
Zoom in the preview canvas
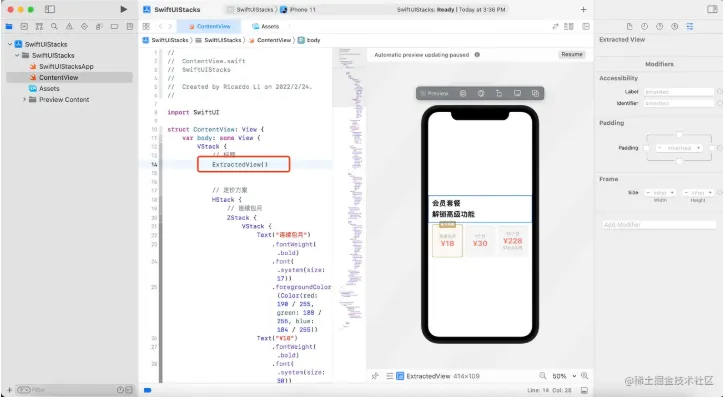click(585, 376)
